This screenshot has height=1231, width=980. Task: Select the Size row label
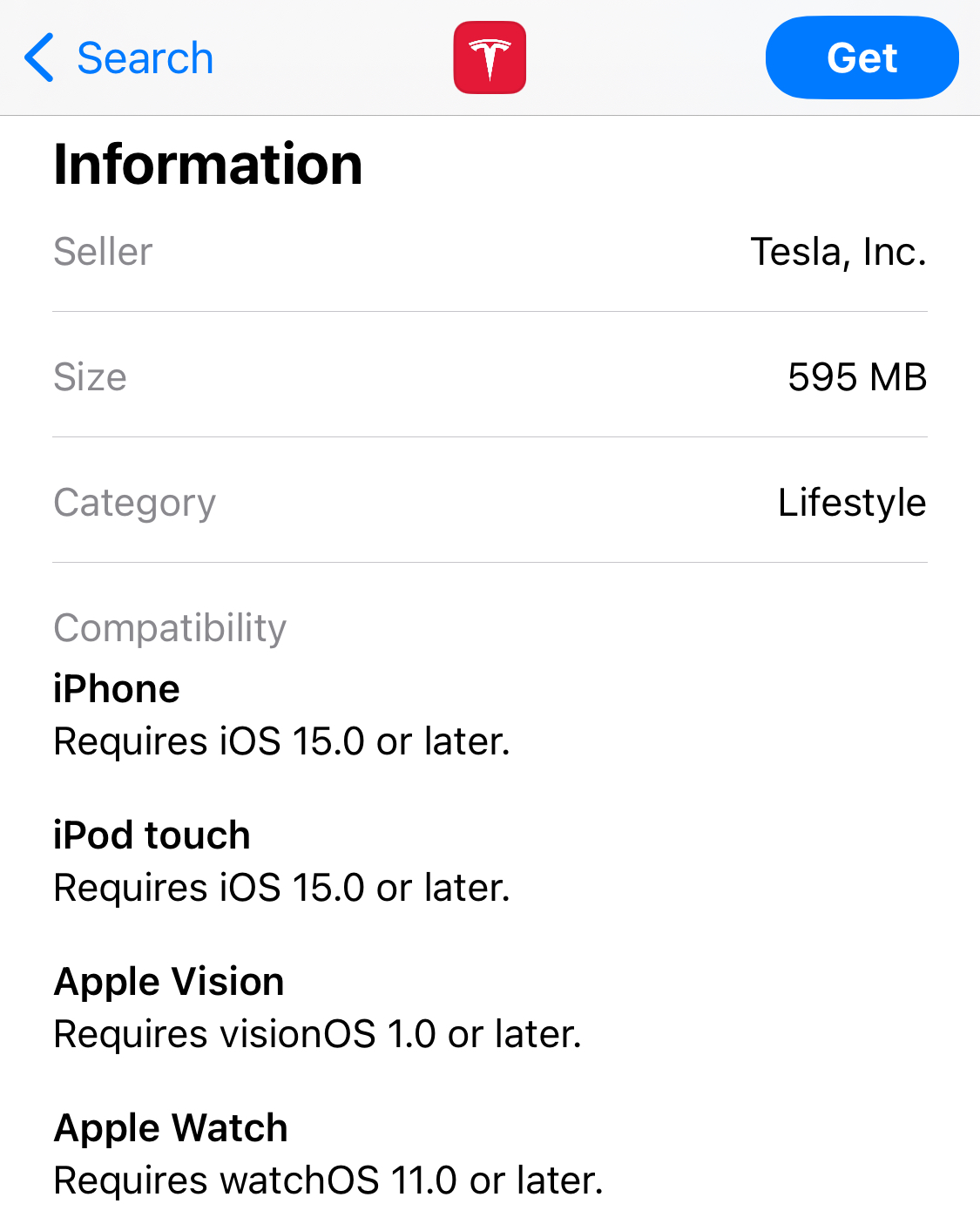click(90, 377)
